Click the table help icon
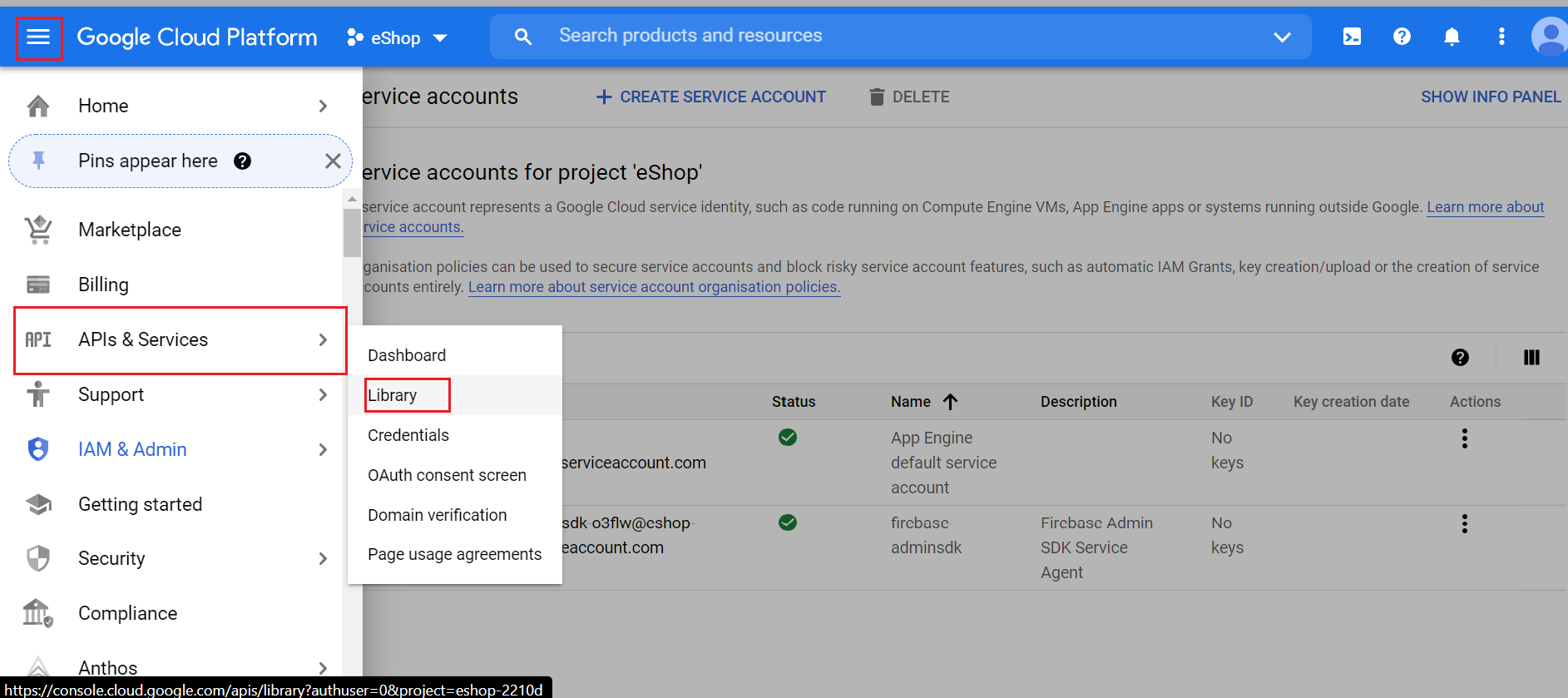 tap(1460, 358)
